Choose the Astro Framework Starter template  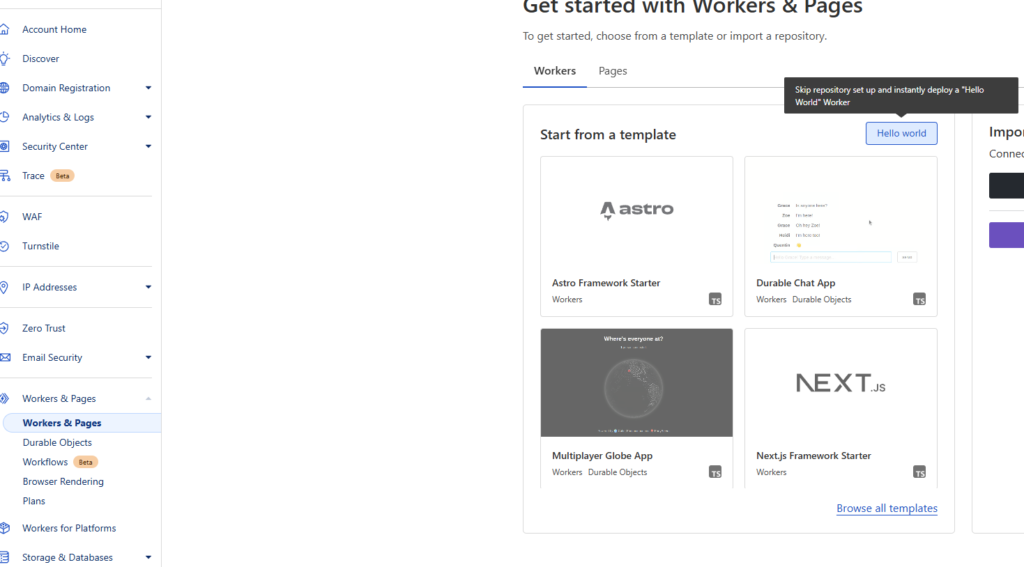636,232
